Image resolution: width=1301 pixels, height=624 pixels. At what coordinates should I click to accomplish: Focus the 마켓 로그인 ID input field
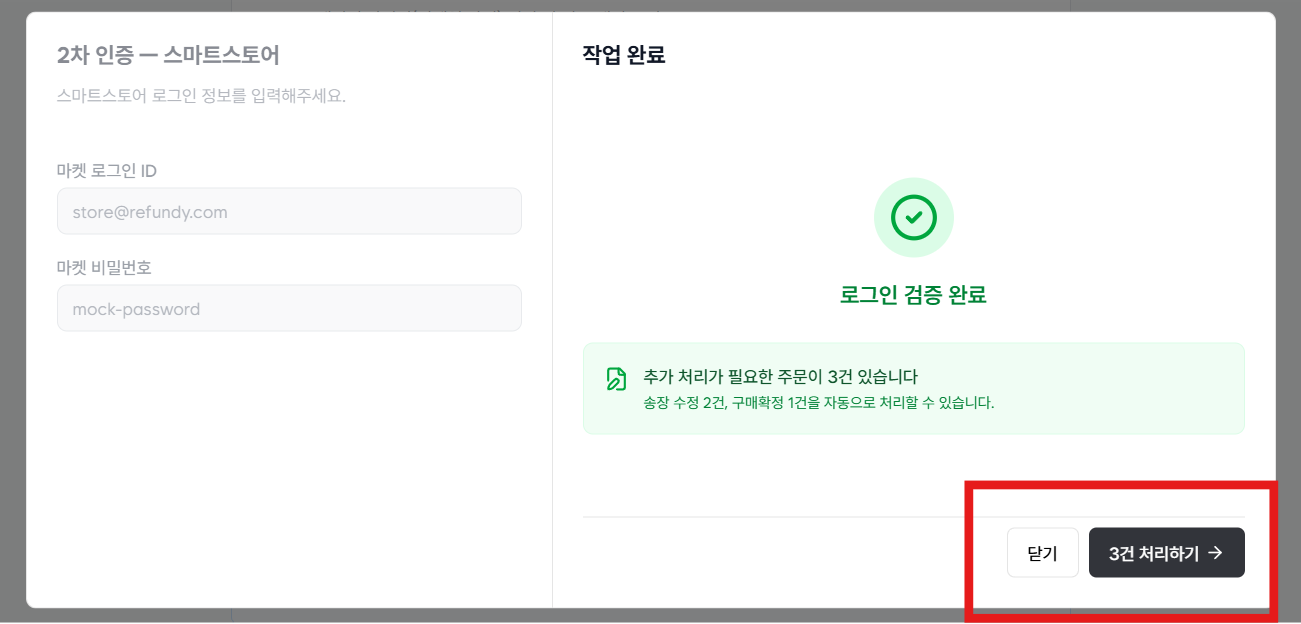[x=289, y=212]
